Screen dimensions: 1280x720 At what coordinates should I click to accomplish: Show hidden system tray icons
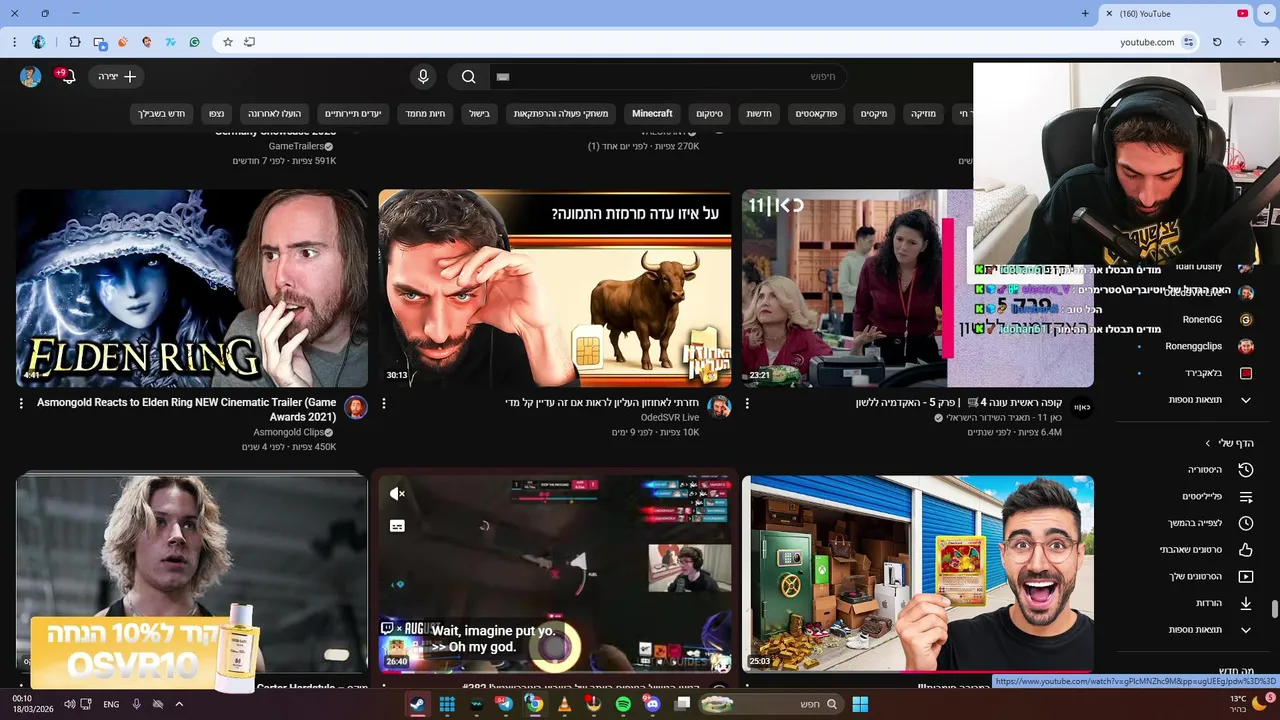(179, 704)
